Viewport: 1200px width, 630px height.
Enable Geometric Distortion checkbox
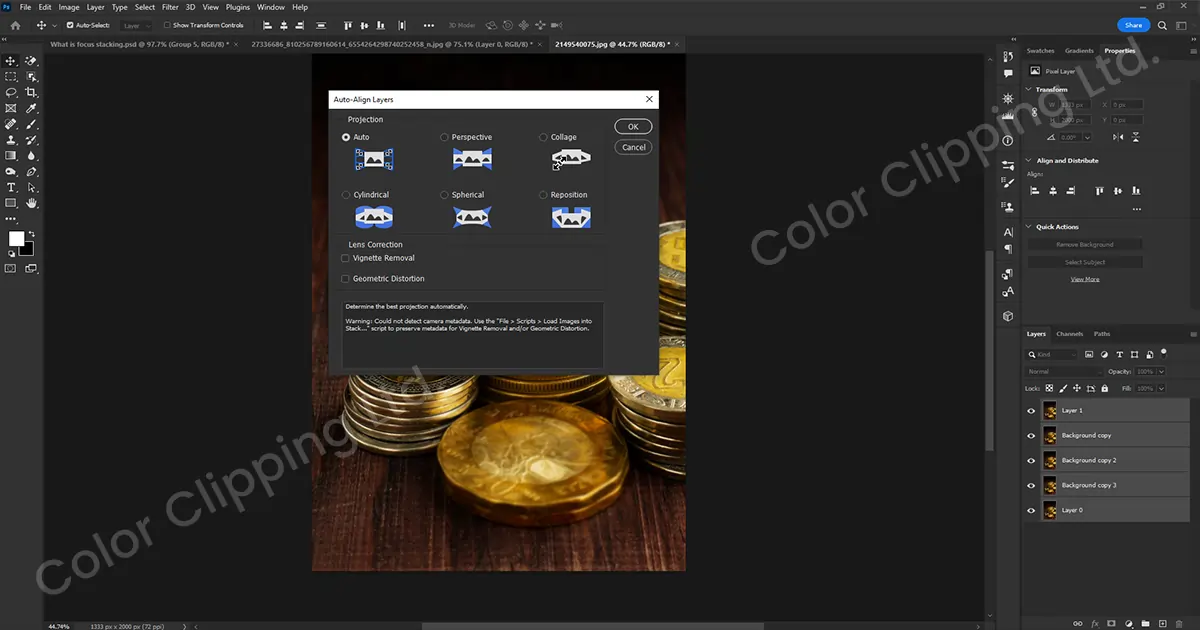tap(346, 279)
